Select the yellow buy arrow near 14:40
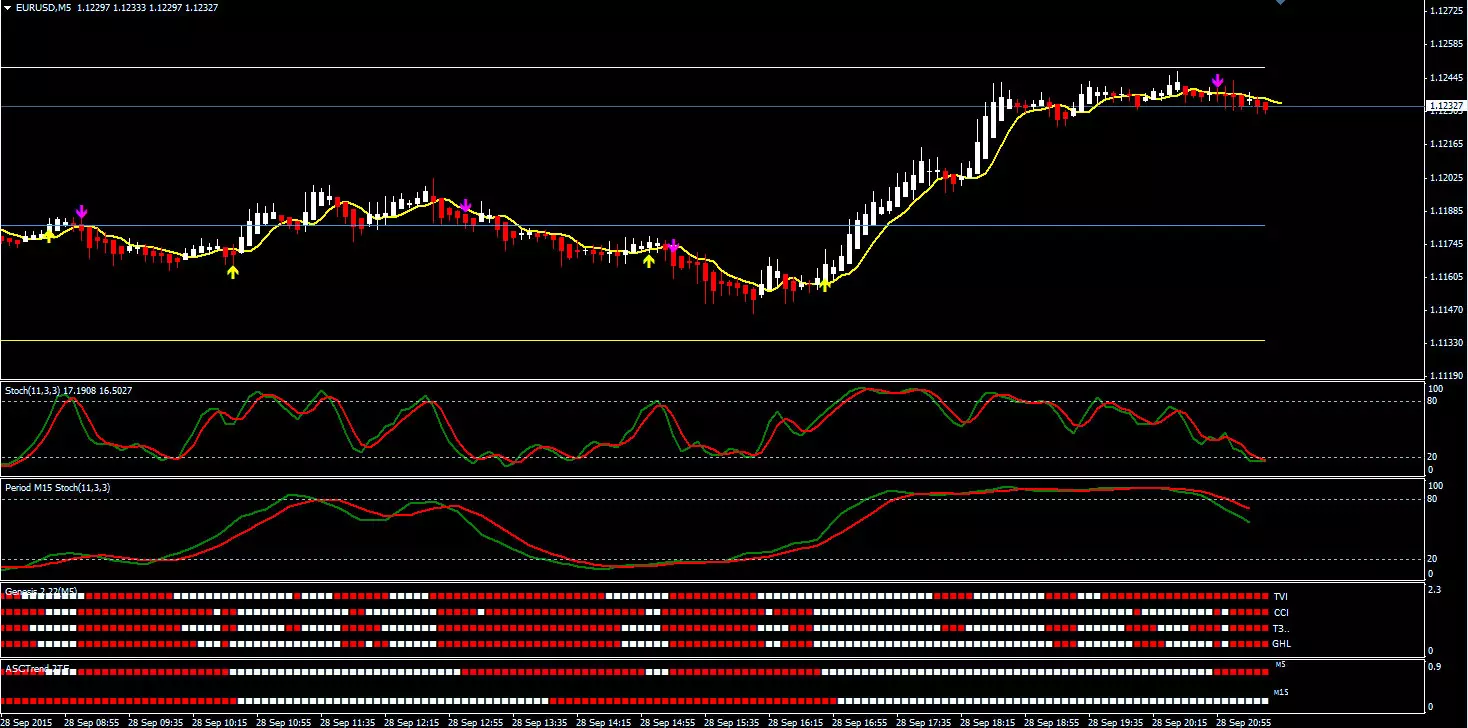The image size is (1468, 728). pos(648,261)
